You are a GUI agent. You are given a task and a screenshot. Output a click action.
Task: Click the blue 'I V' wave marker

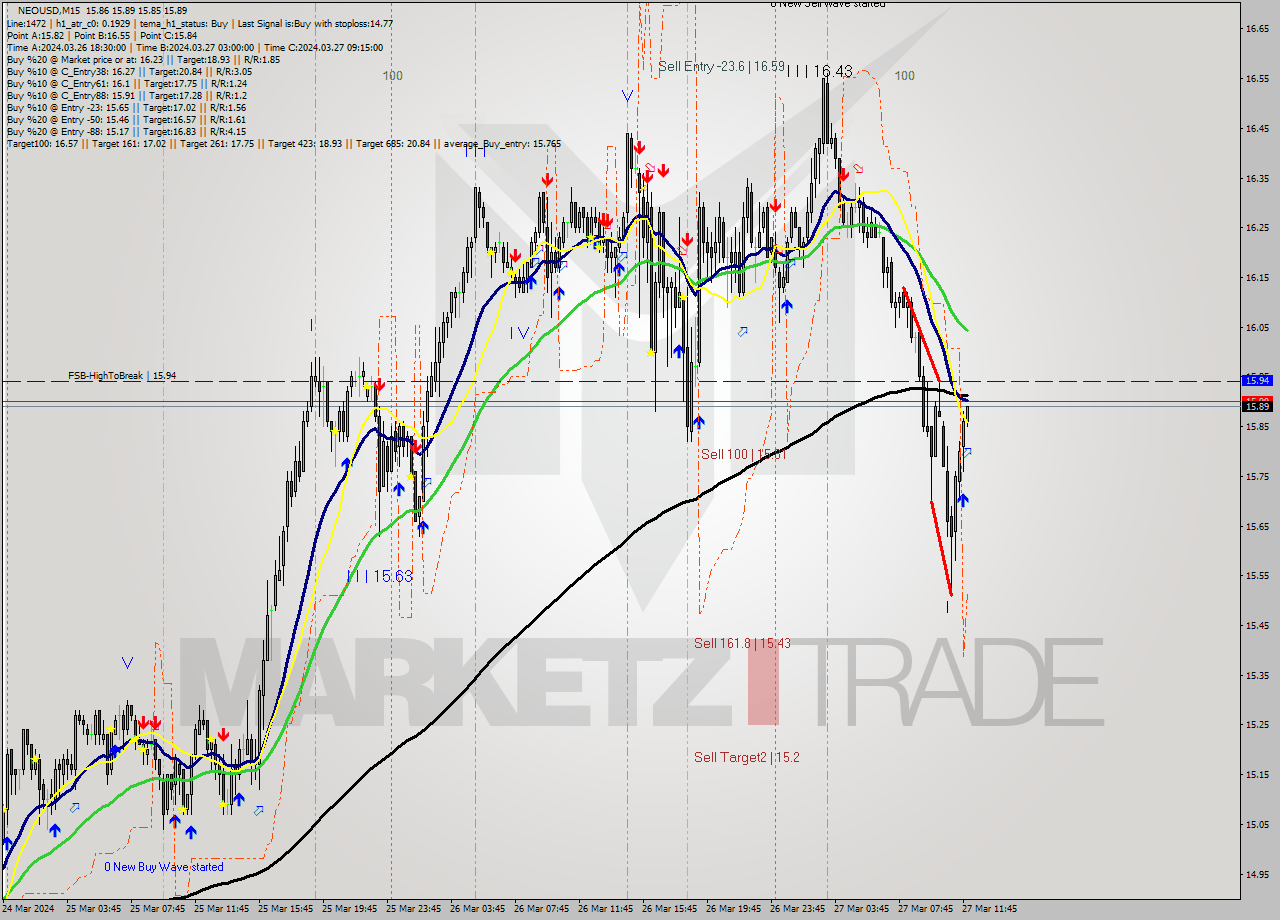[x=519, y=333]
